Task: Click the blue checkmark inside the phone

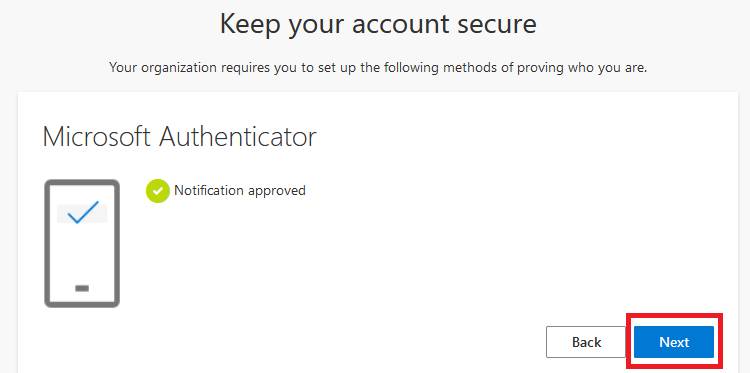Action: coord(83,212)
